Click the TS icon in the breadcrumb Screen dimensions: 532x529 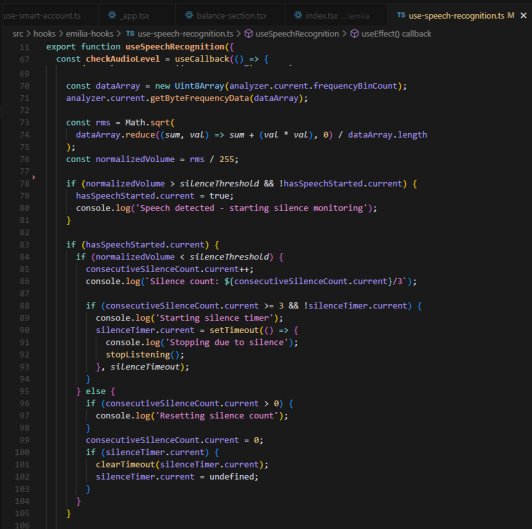pyautogui.click(x=130, y=34)
